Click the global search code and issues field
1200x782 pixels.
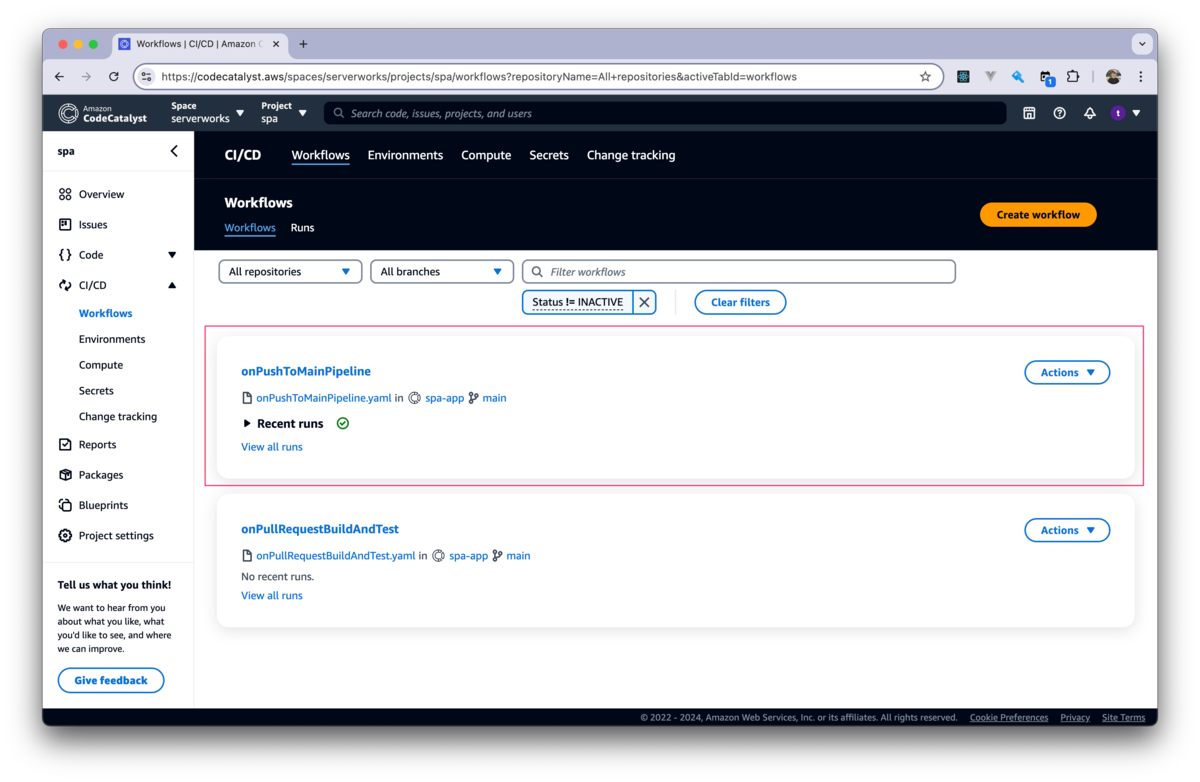point(665,113)
